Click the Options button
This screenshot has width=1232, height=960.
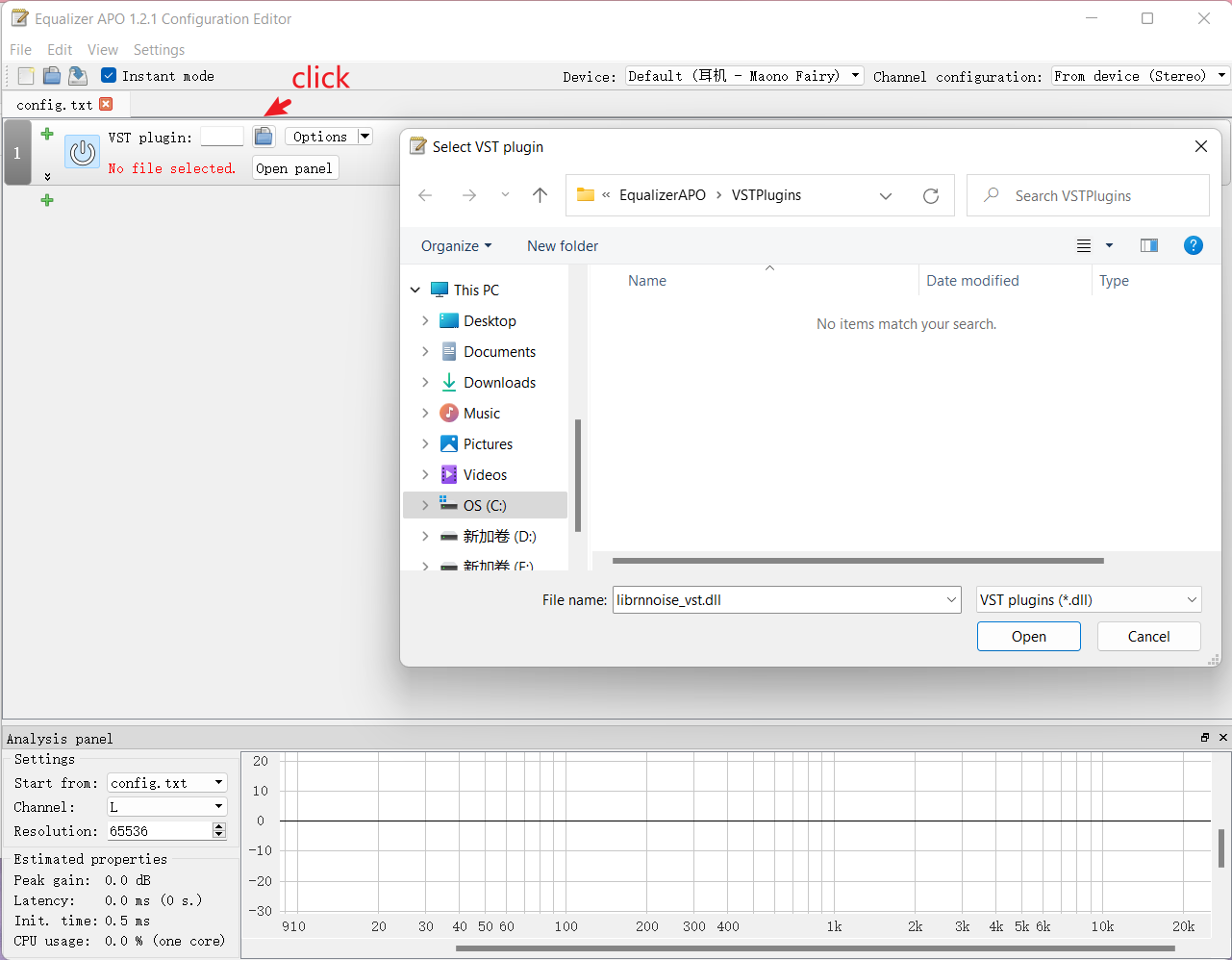[321, 137]
